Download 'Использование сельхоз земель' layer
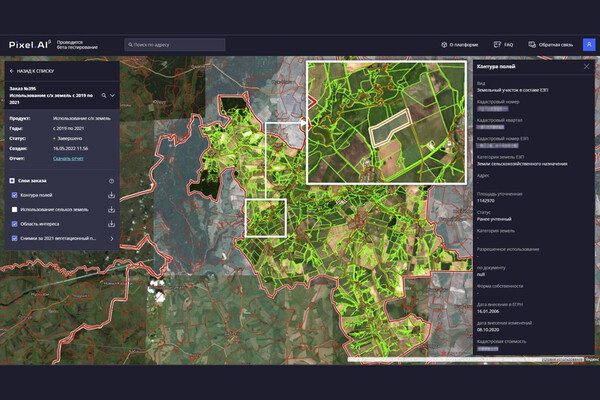The width and height of the screenshot is (600, 400). coord(111,210)
